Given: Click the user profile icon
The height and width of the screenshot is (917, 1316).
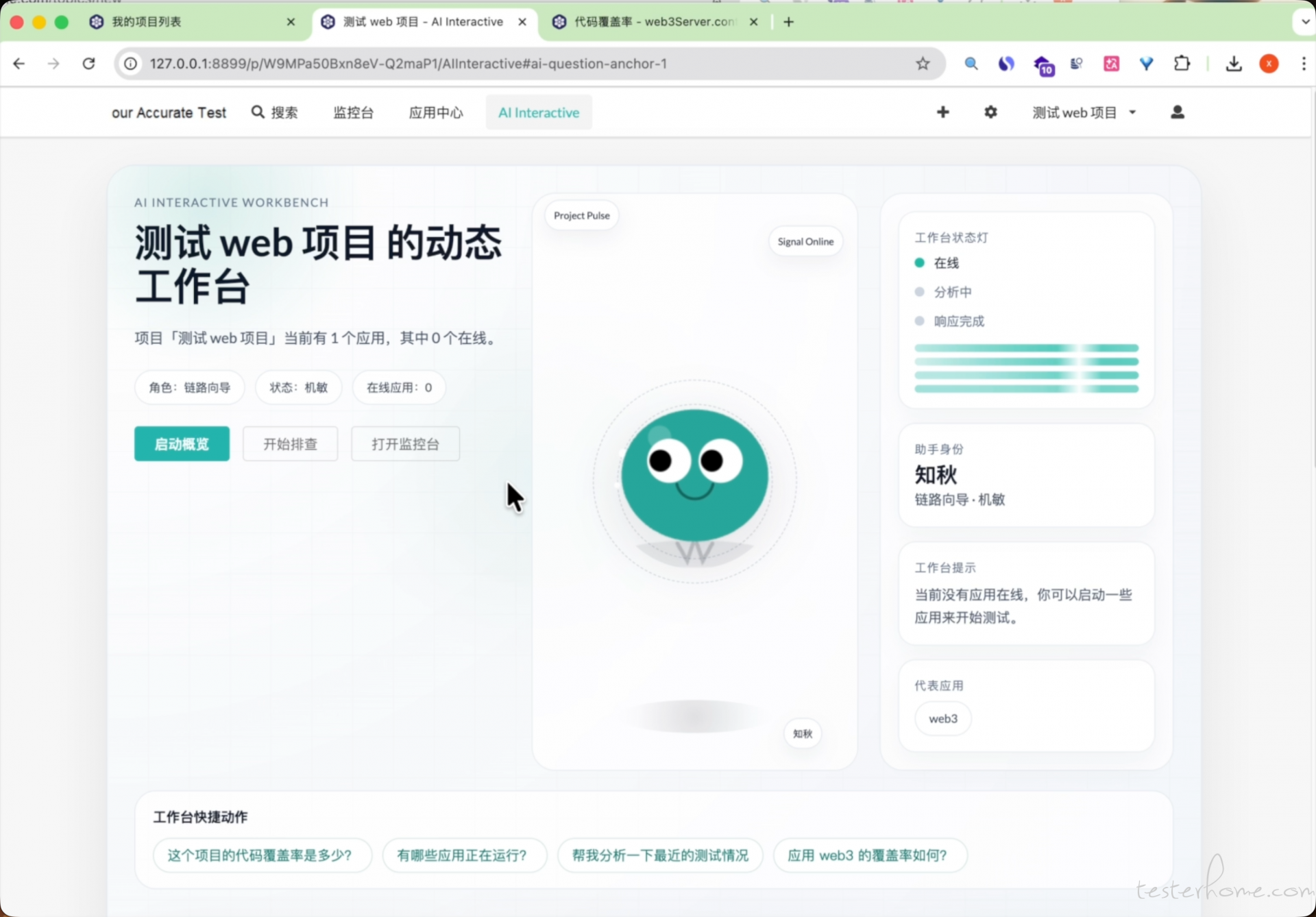Looking at the screenshot, I should tap(1177, 112).
